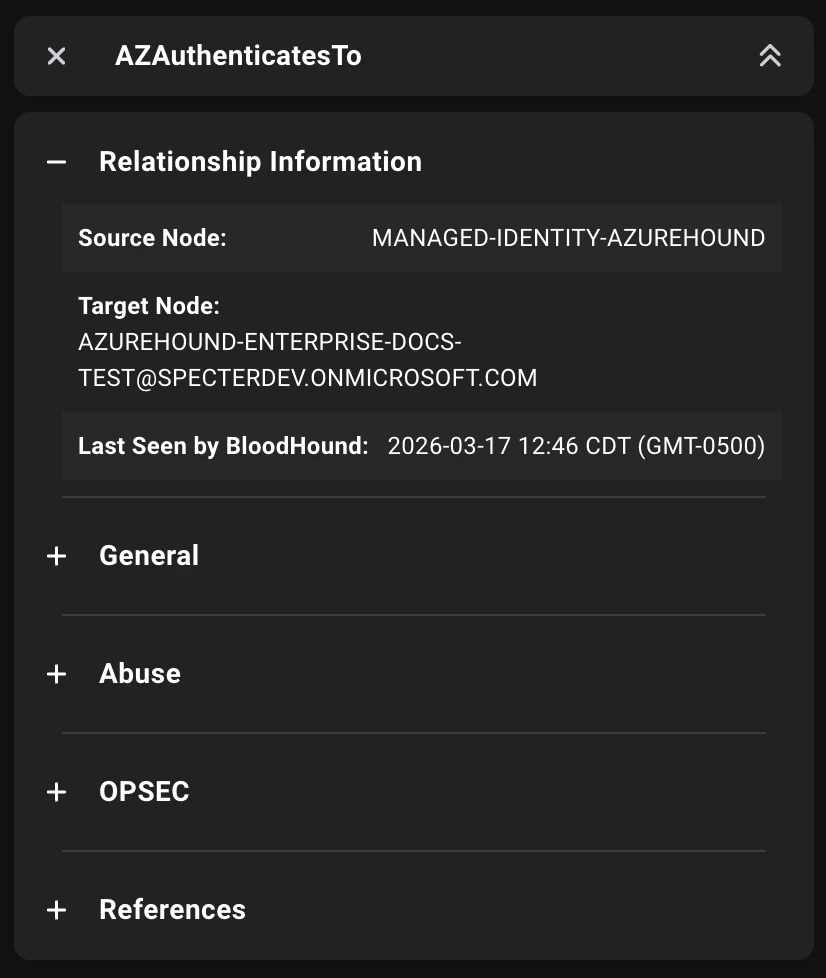Click the plus icon beside Abuse
The width and height of the screenshot is (826, 978).
click(x=57, y=673)
